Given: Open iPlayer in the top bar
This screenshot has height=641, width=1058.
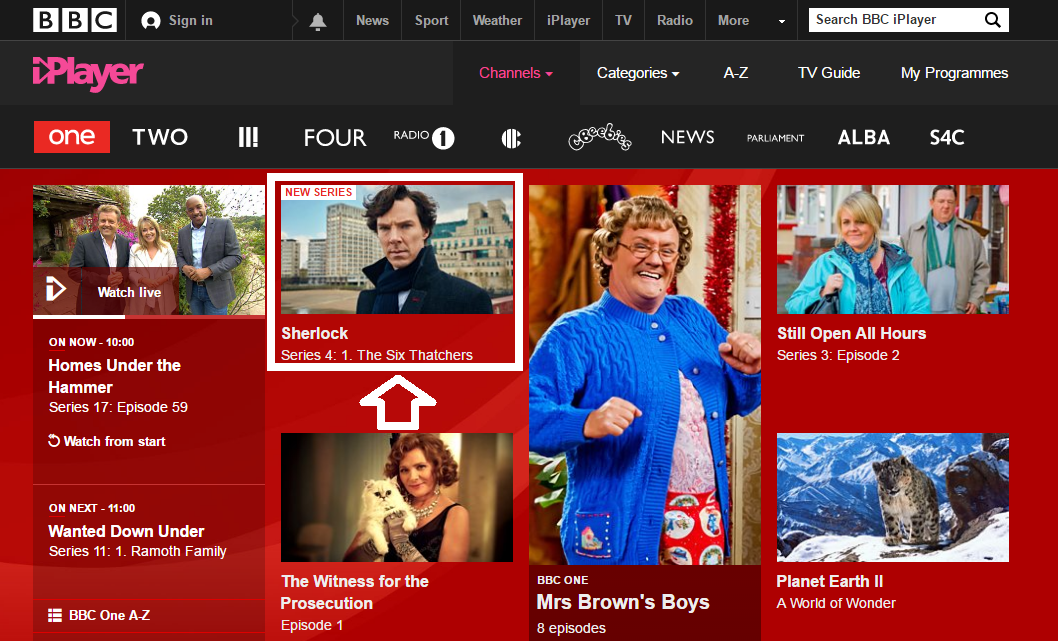Looking at the screenshot, I should [568, 21].
